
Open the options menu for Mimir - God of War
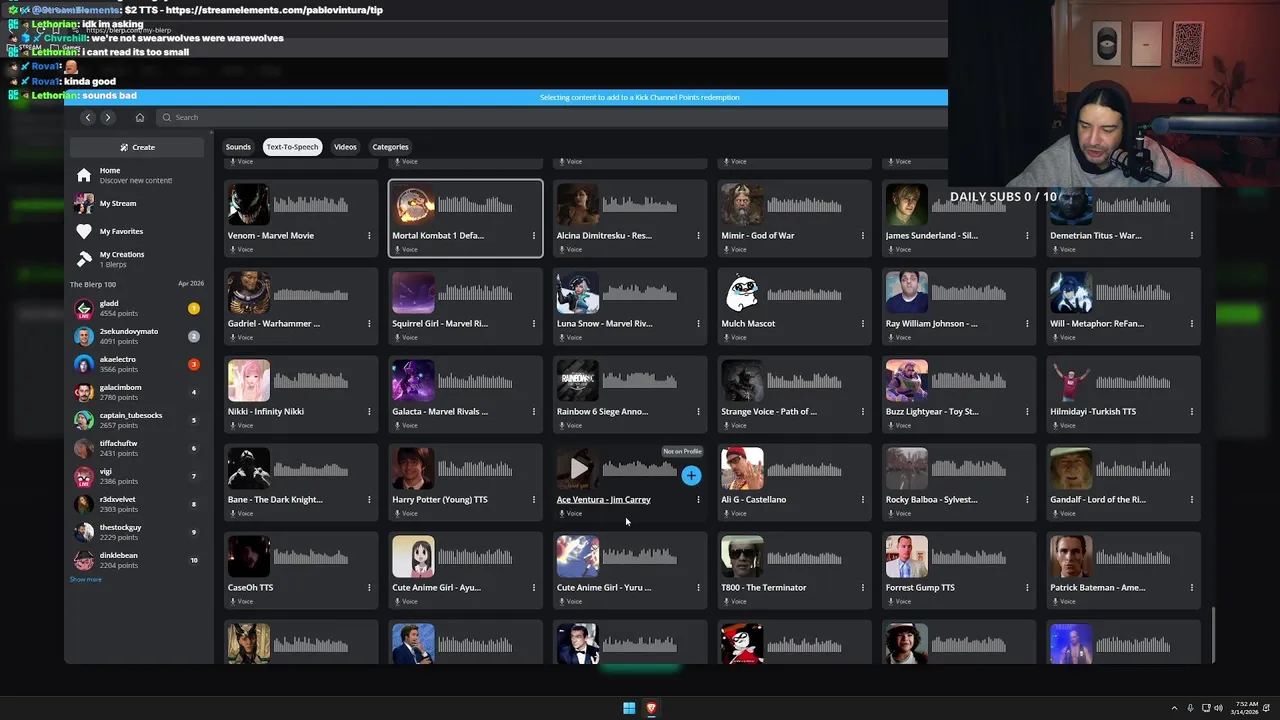tap(862, 236)
